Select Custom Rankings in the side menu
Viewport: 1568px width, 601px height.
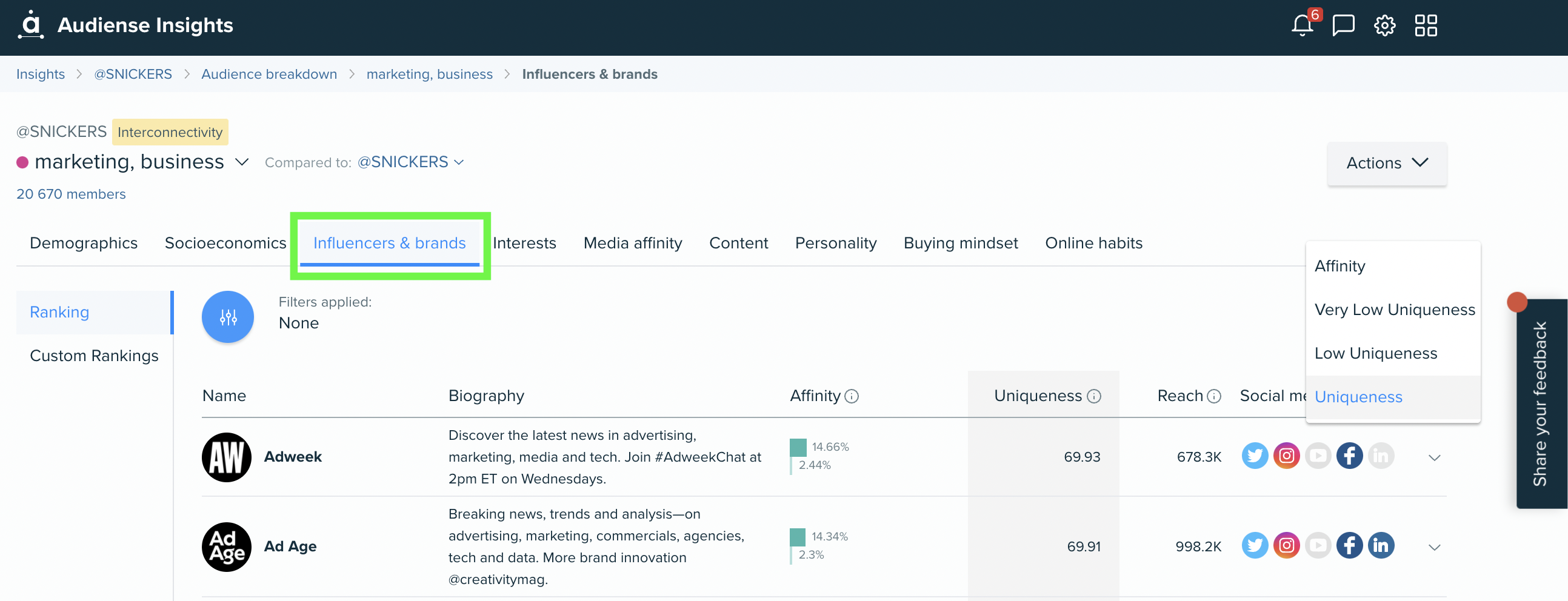pyautogui.click(x=95, y=356)
